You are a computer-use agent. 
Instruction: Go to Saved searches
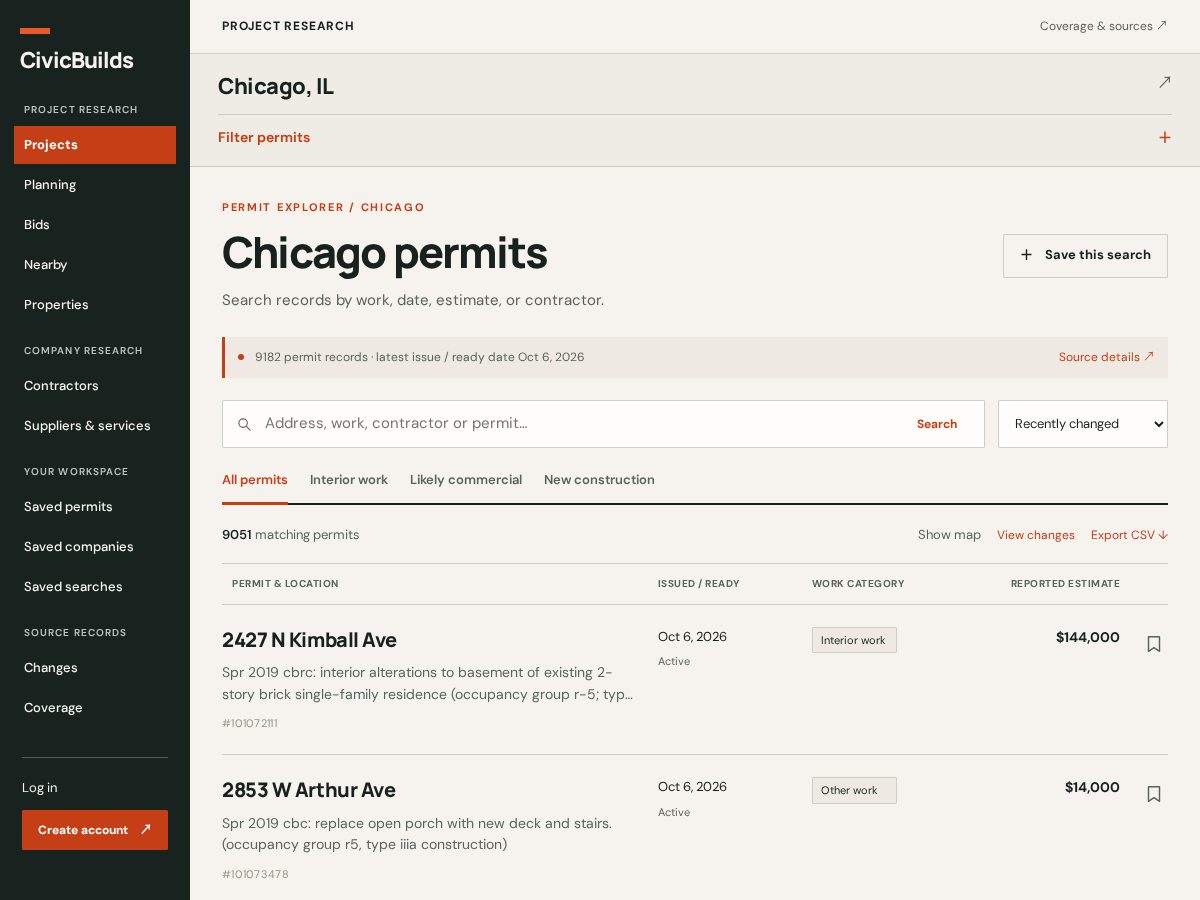(x=95, y=587)
